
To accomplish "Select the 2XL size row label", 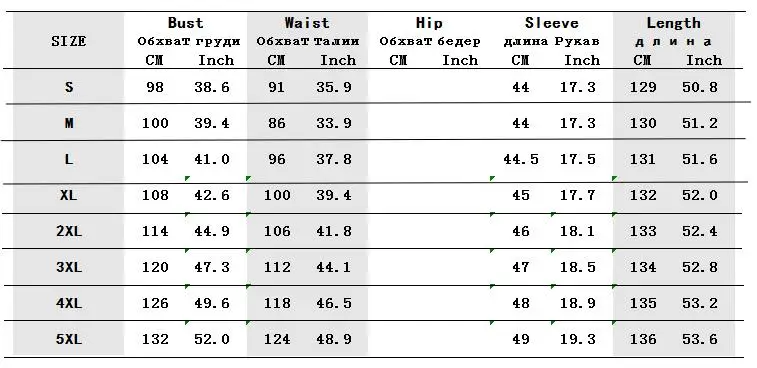I will [x=69, y=231].
